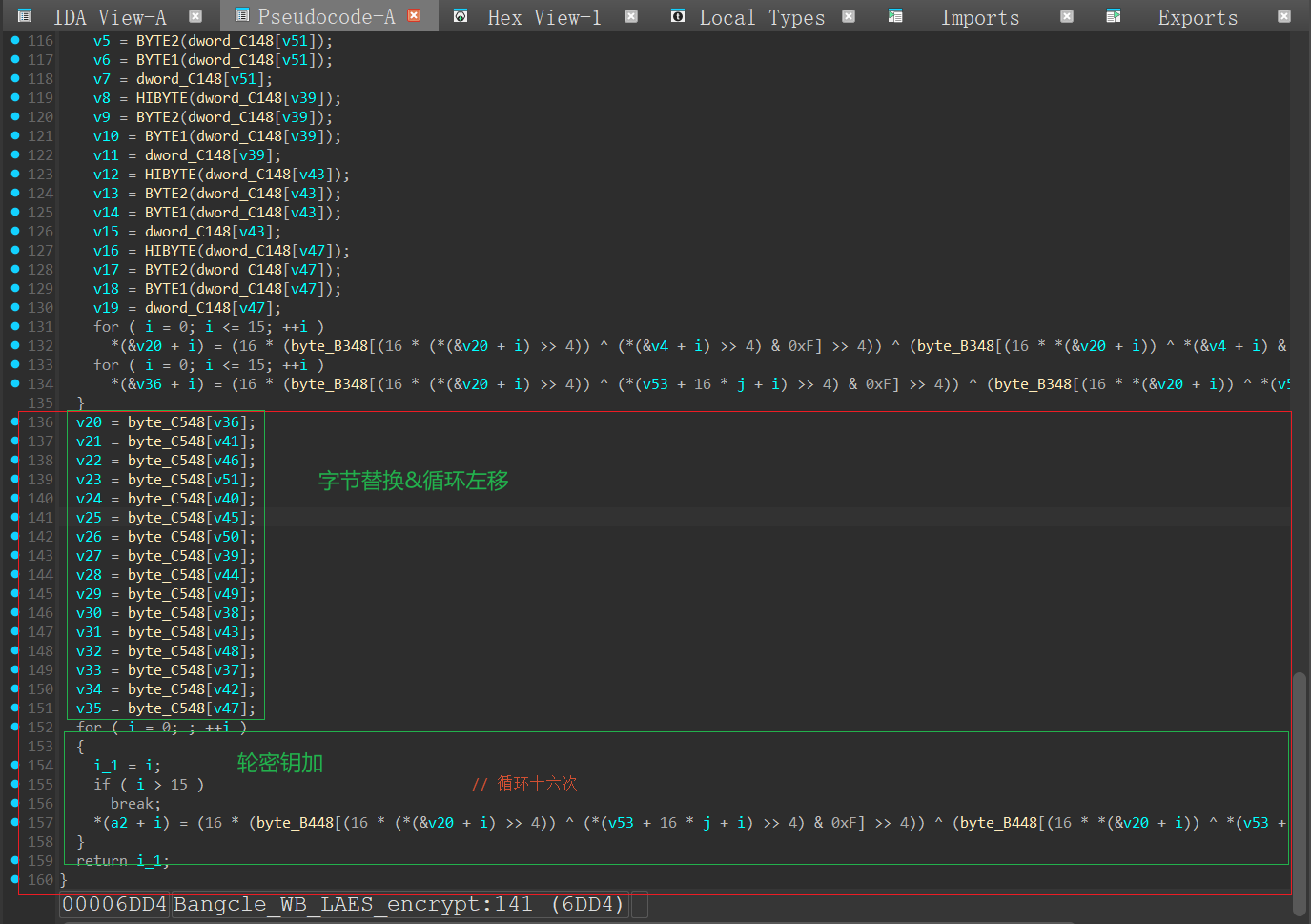Toggle breakpoint dot on line 122
This screenshot has height=924, width=1311.
15,154
